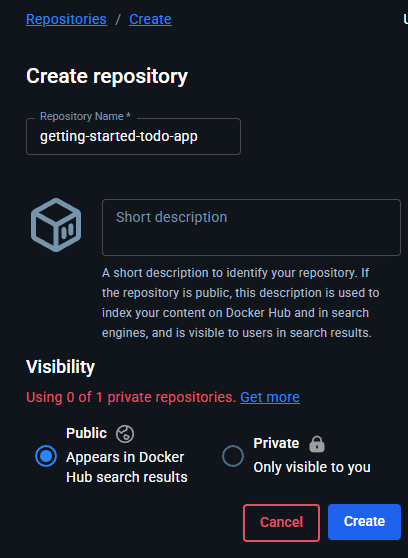This screenshot has width=408, height=558.
Task: Follow the Get more link
Action: tap(270, 397)
